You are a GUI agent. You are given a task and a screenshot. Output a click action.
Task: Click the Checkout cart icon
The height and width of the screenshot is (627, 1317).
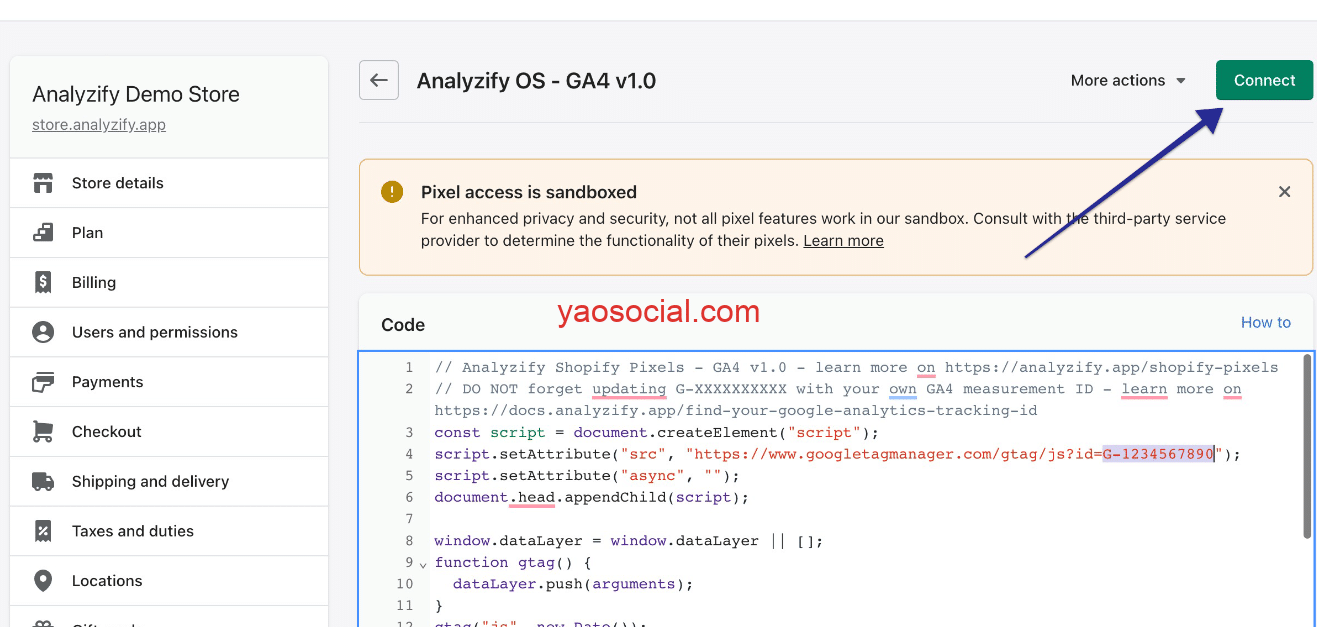pos(43,432)
